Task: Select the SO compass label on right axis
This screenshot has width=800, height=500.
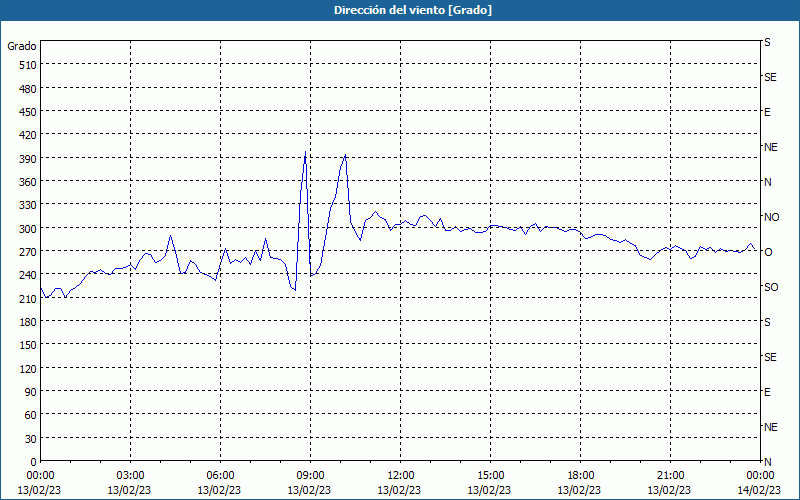Action: [x=771, y=287]
